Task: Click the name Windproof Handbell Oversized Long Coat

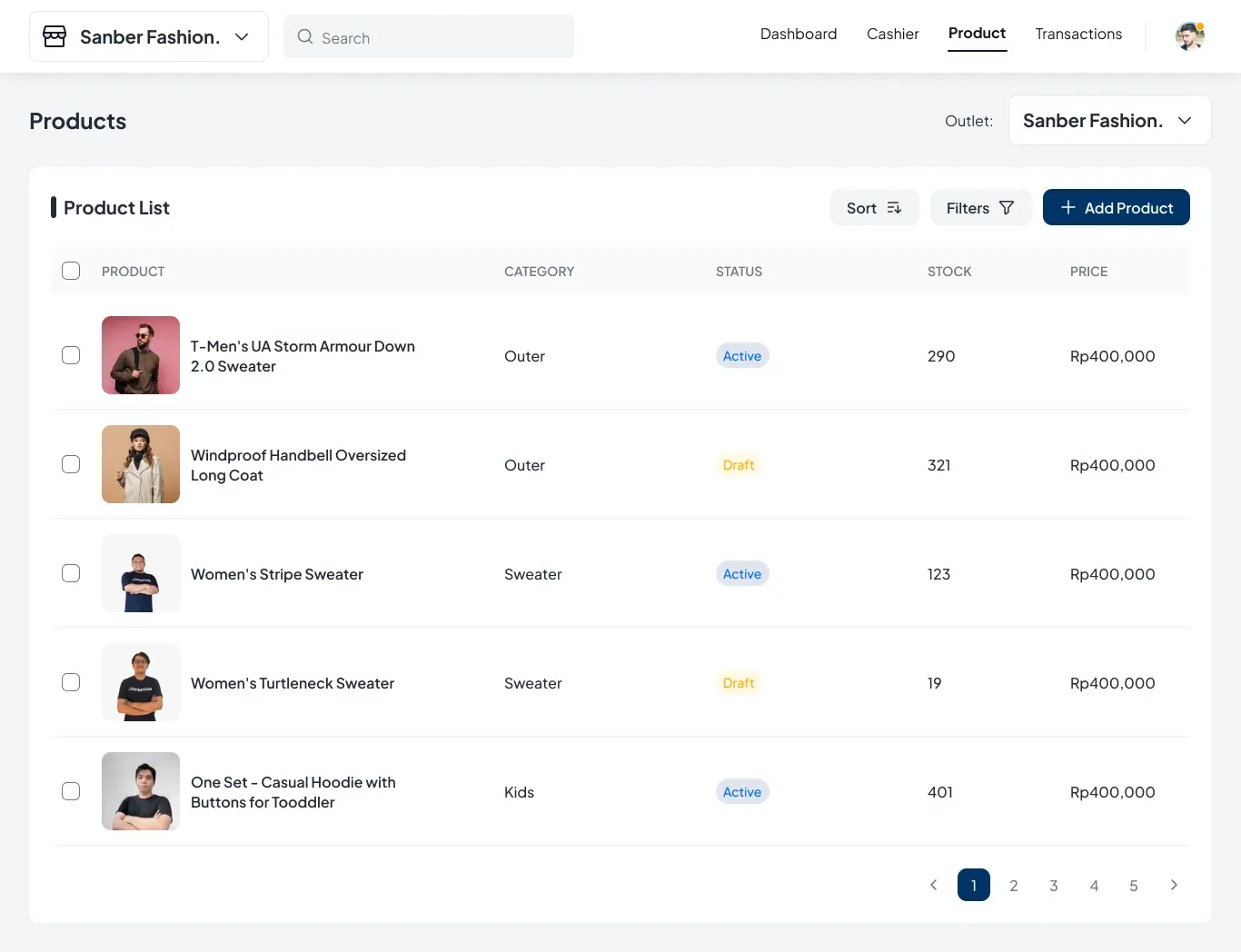Action: click(298, 465)
